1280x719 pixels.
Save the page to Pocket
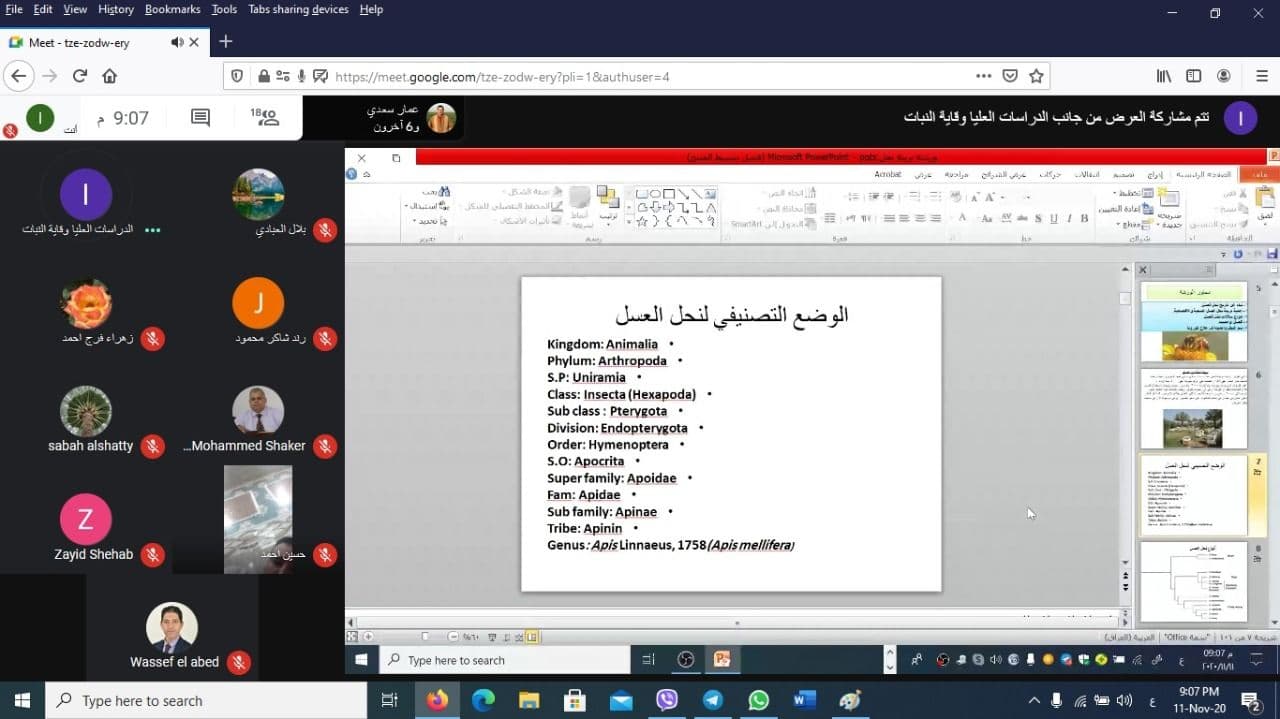click(1010, 76)
